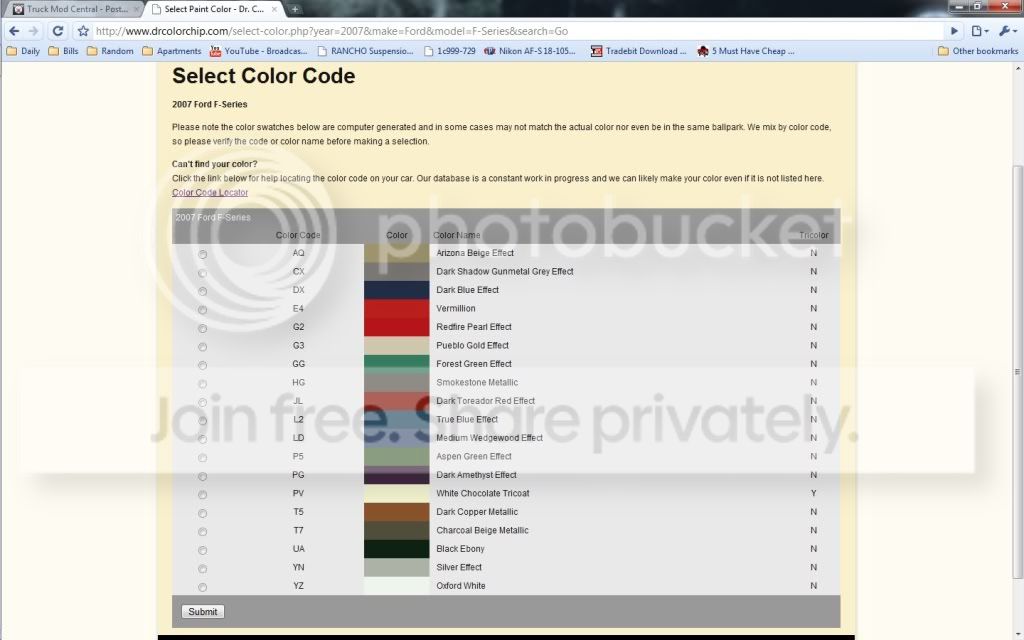
Task: Open the Color Code Locator link
Action: click(210, 193)
